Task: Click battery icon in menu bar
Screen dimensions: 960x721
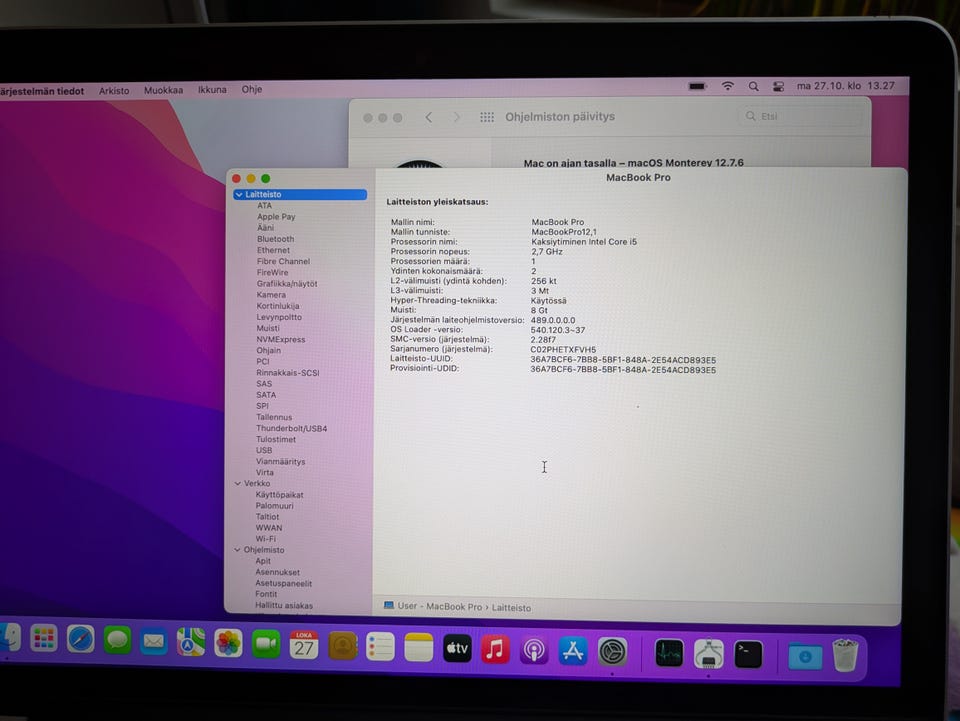Action: tap(698, 86)
